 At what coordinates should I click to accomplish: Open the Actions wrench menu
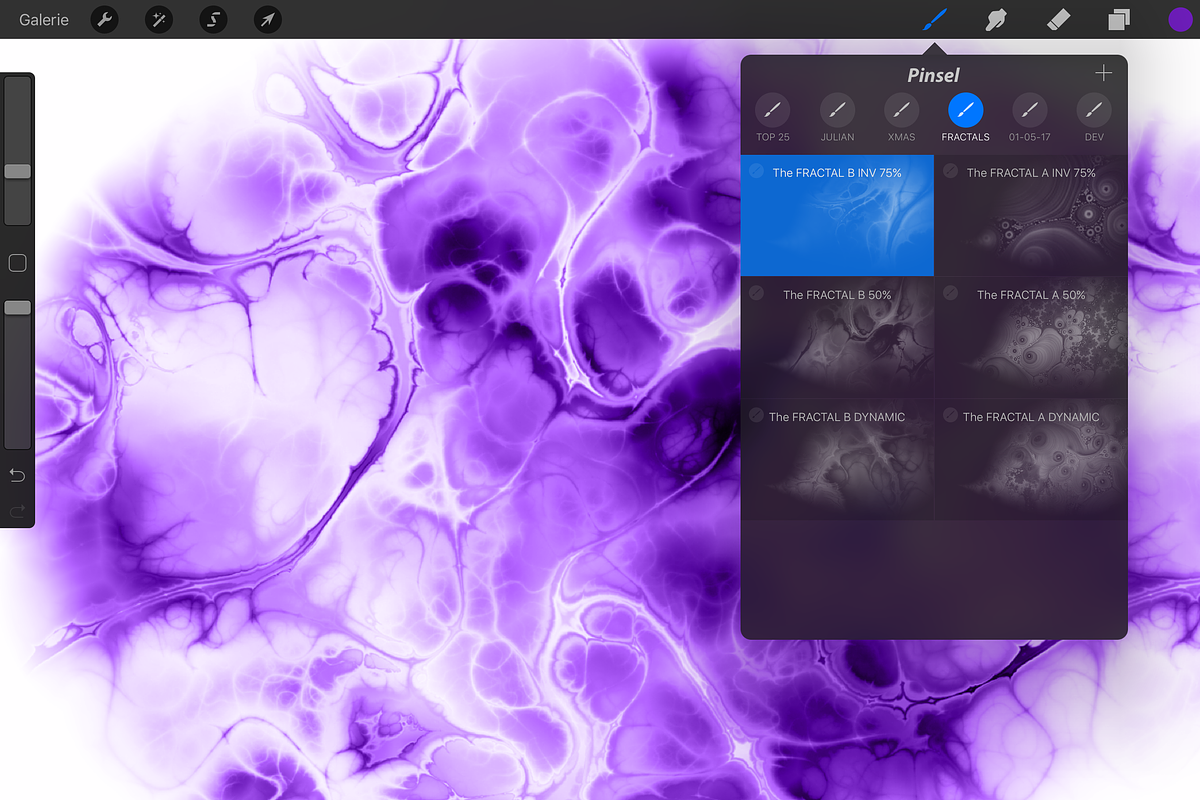(x=105, y=19)
